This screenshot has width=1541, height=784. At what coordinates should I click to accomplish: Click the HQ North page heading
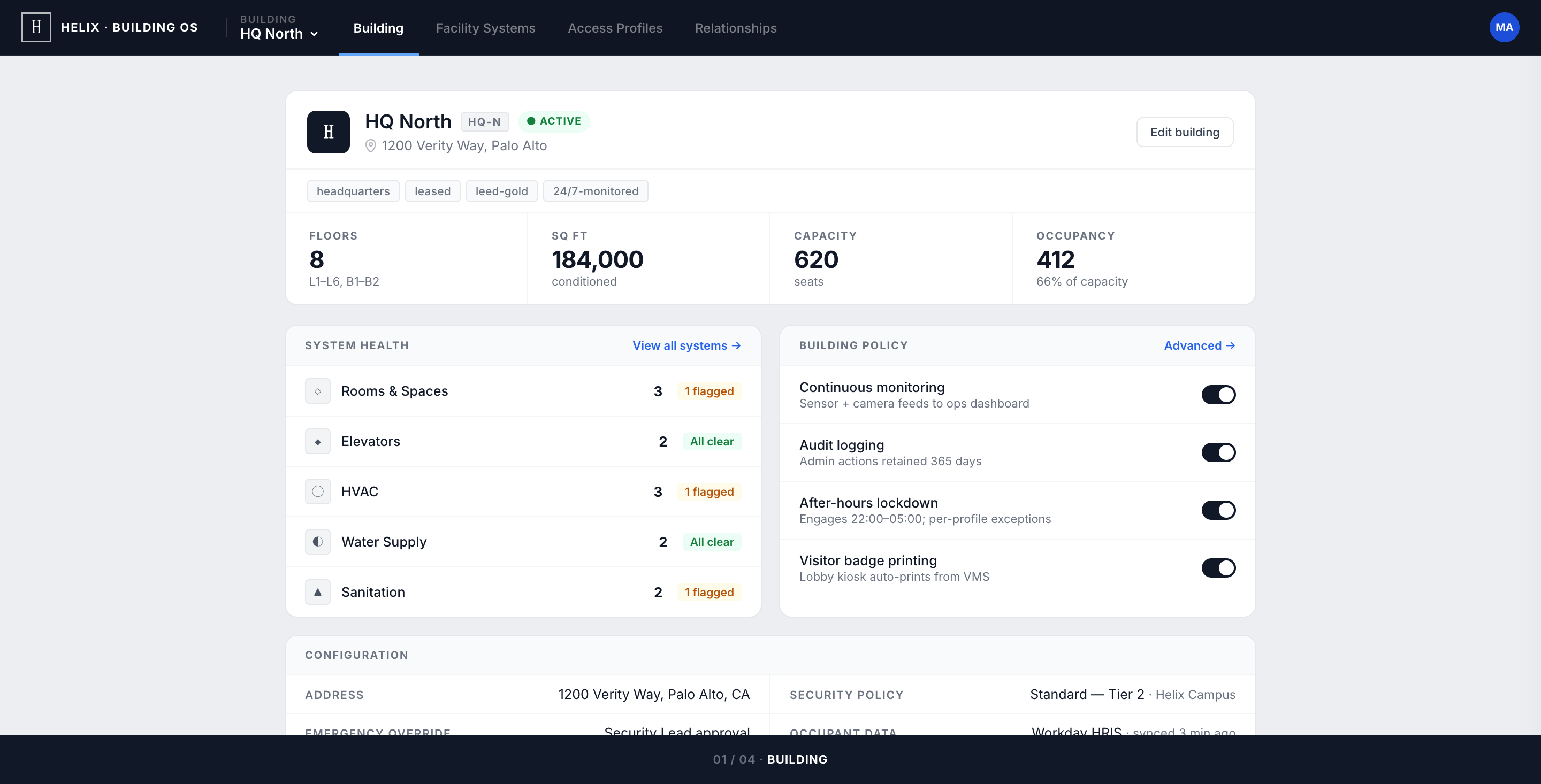point(408,121)
